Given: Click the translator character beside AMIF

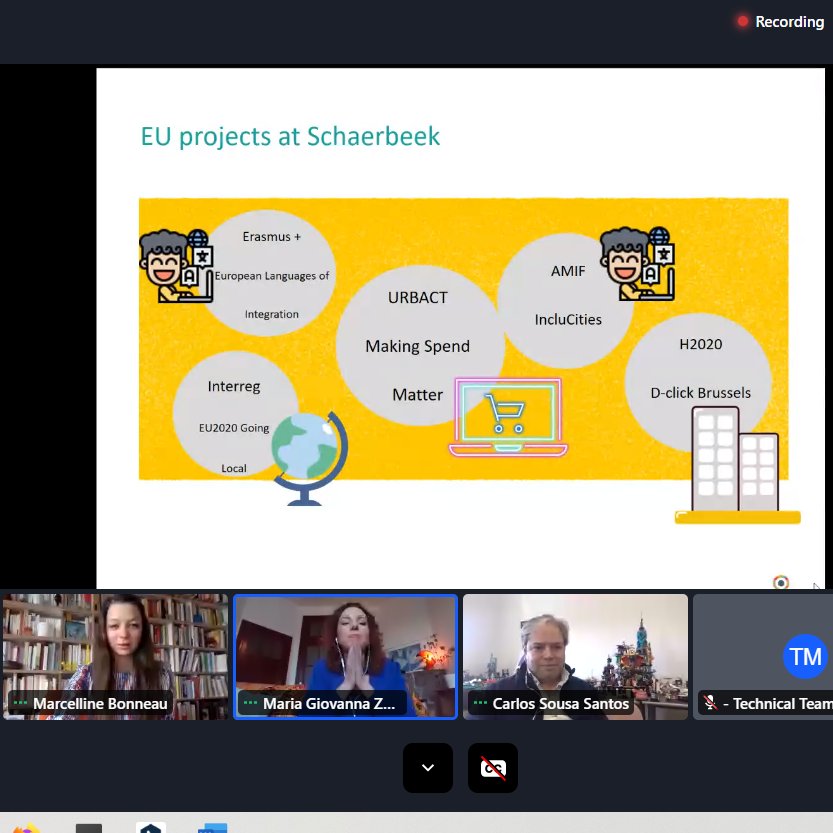Looking at the screenshot, I should 637,264.
